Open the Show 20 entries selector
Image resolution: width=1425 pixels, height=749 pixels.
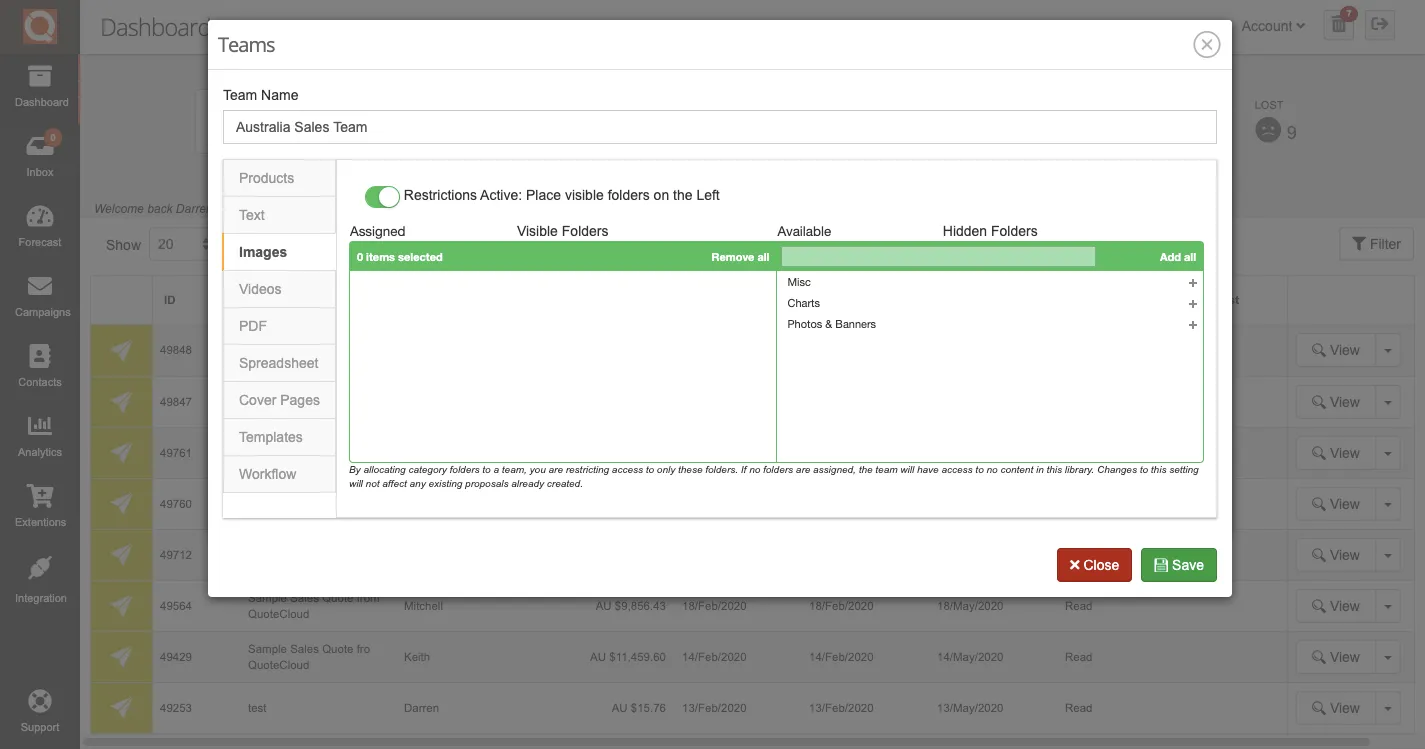pyautogui.click(x=183, y=243)
